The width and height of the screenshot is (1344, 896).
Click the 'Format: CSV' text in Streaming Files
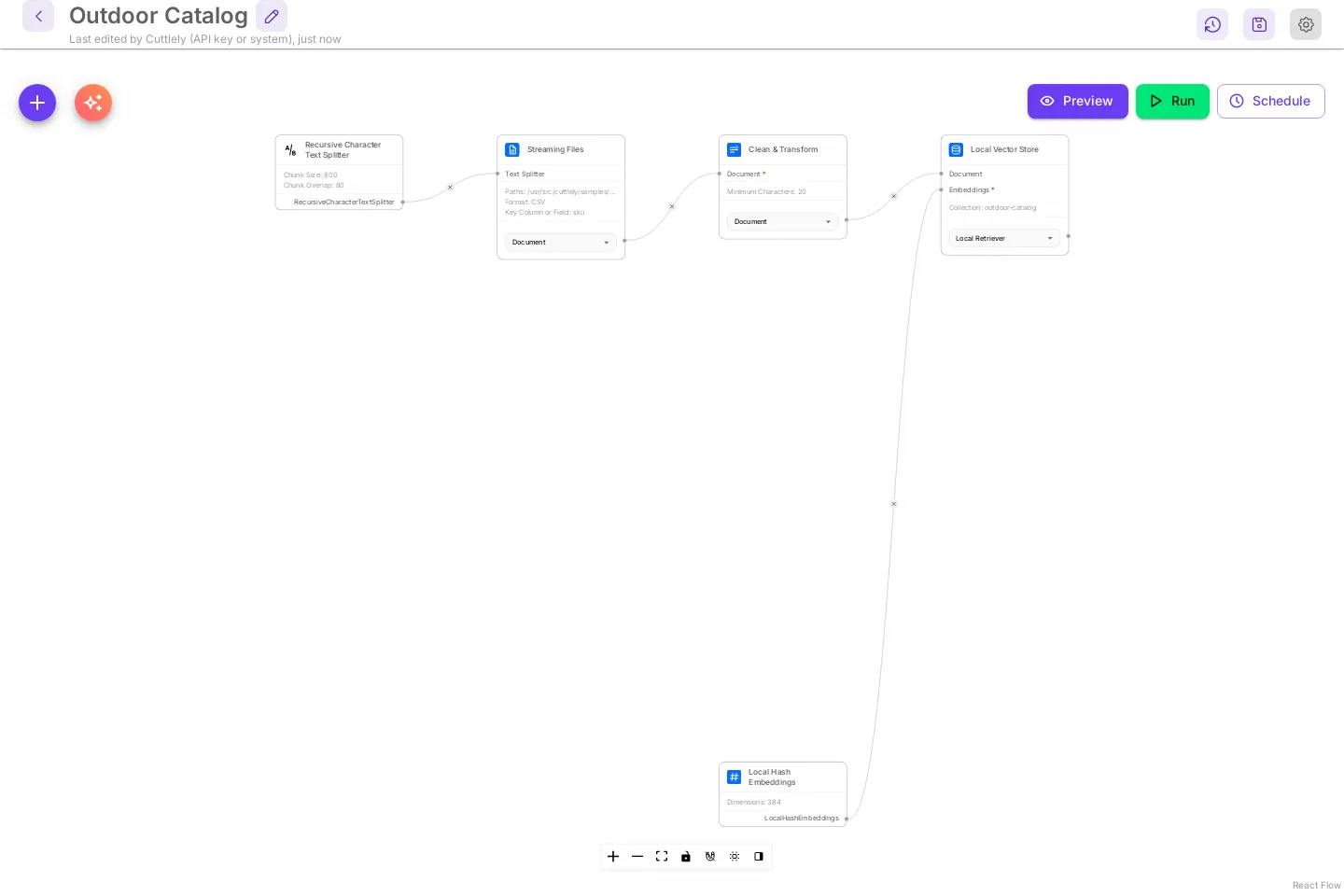point(525,202)
